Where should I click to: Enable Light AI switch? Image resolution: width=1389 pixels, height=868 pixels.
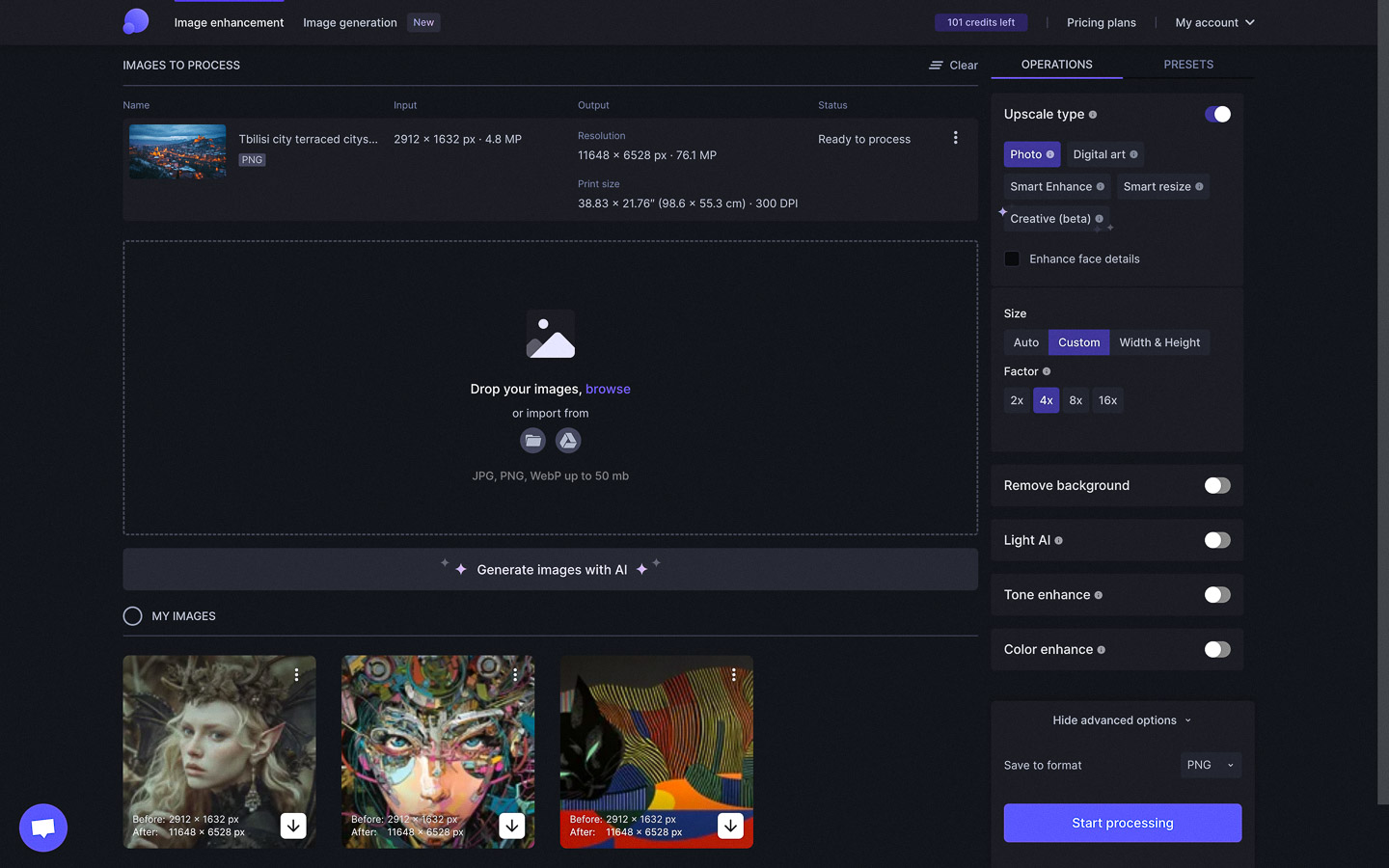[x=1217, y=540]
